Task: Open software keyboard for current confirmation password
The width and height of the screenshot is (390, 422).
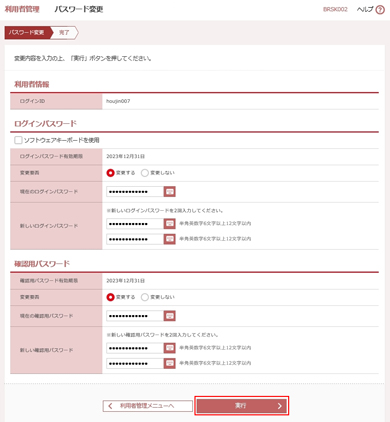Action: click(x=170, y=316)
